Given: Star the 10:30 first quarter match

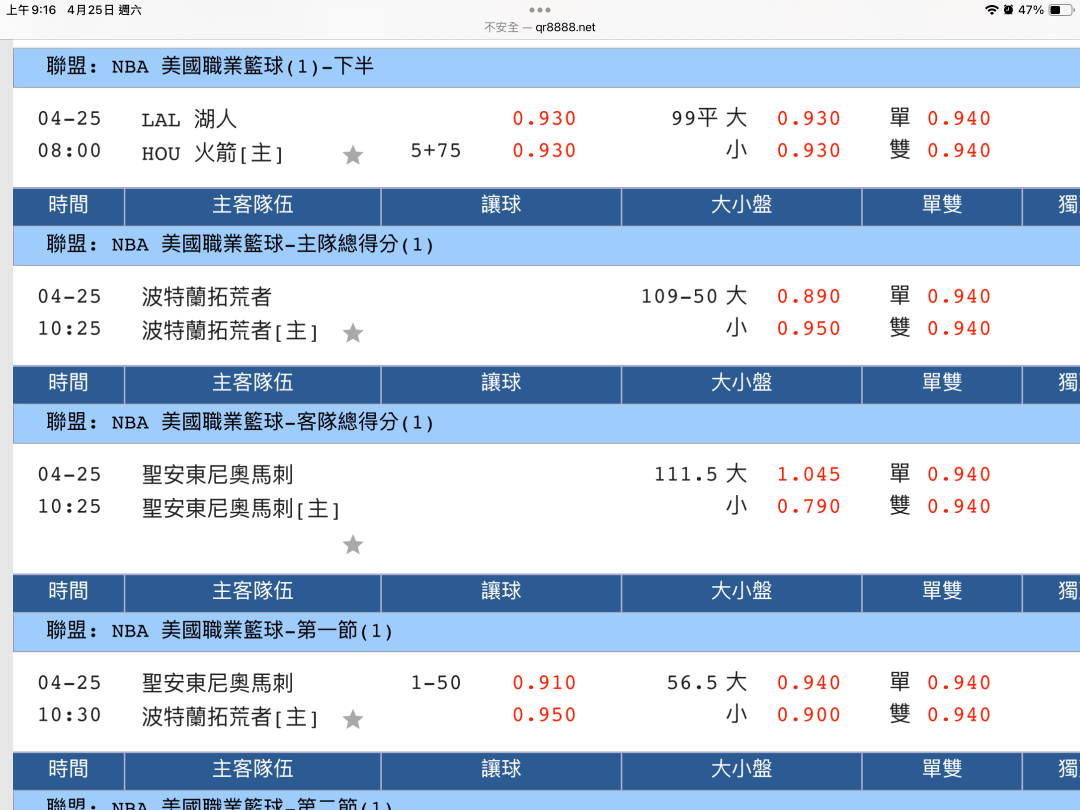Looking at the screenshot, I should [x=353, y=720].
